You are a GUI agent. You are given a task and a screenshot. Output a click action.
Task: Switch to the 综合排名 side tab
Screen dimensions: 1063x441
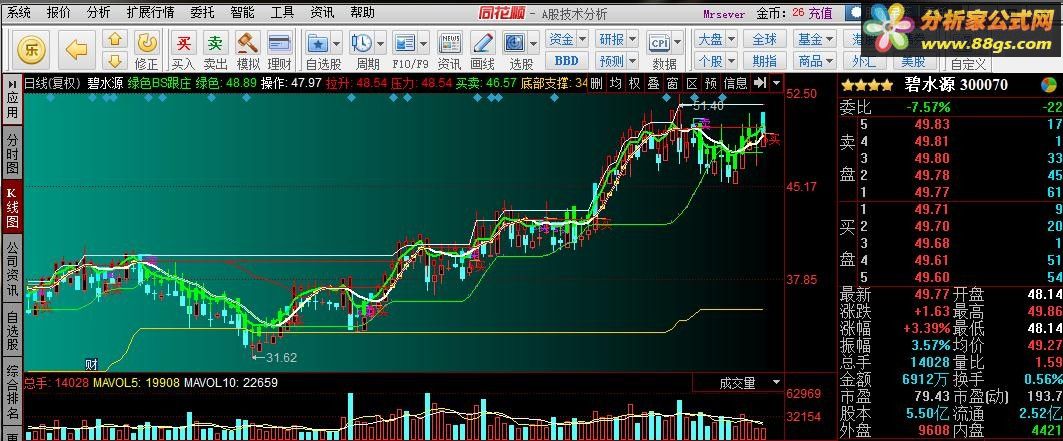pos(12,391)
